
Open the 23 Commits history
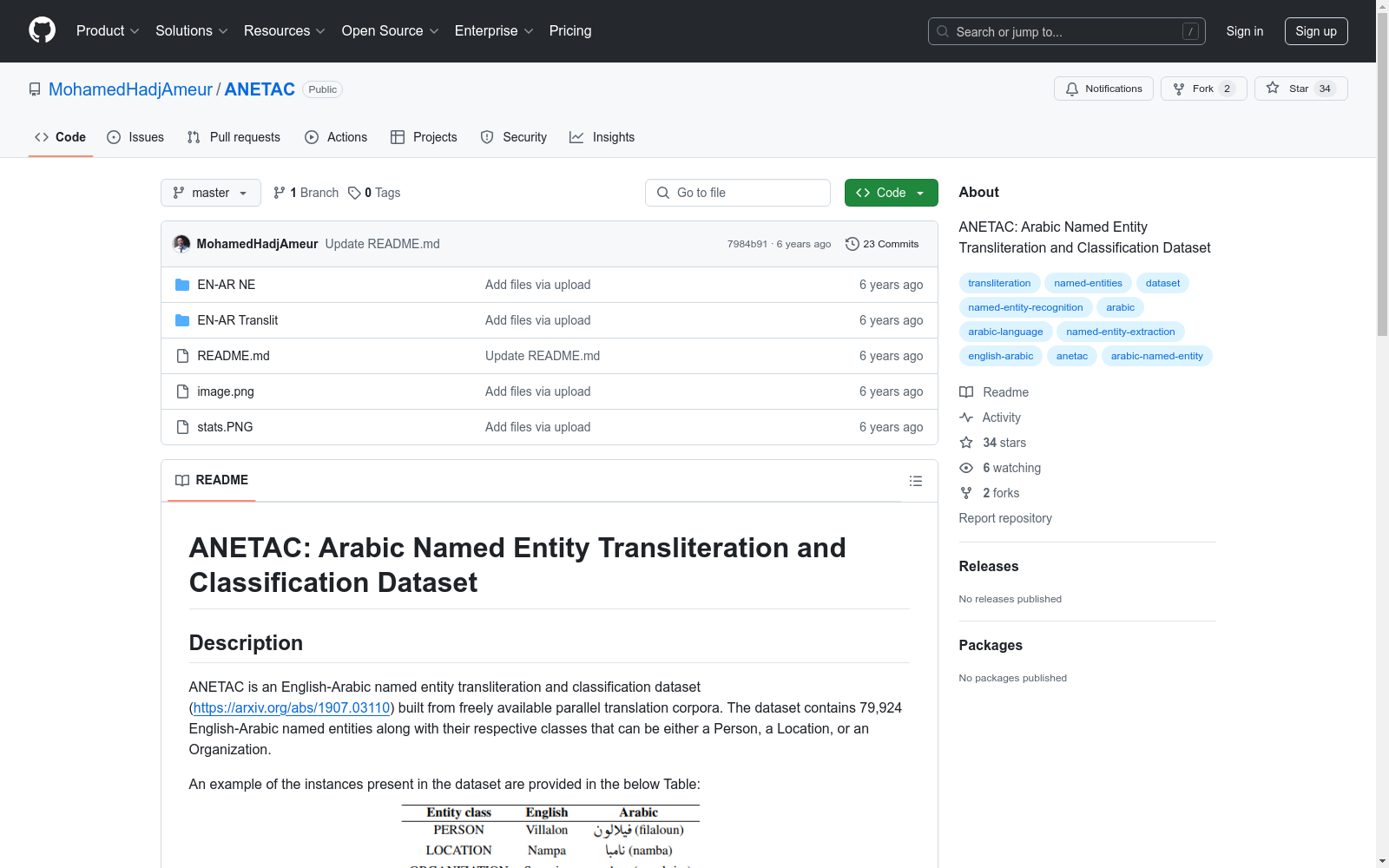[882, 244]
